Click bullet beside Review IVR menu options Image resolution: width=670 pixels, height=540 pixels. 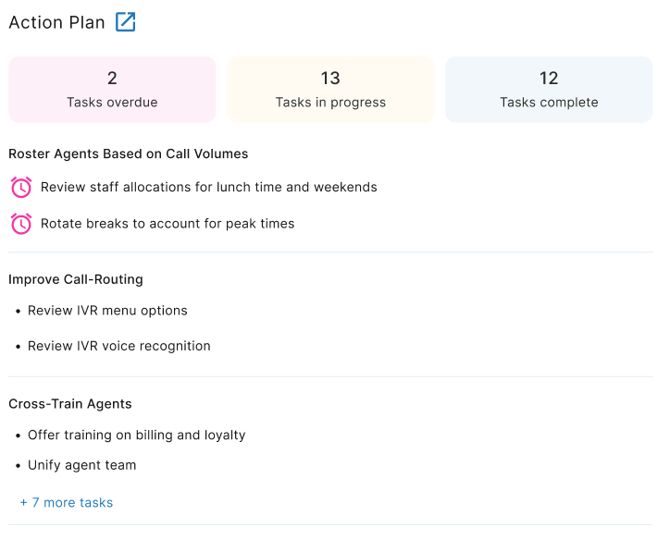[x=18, y=311]
